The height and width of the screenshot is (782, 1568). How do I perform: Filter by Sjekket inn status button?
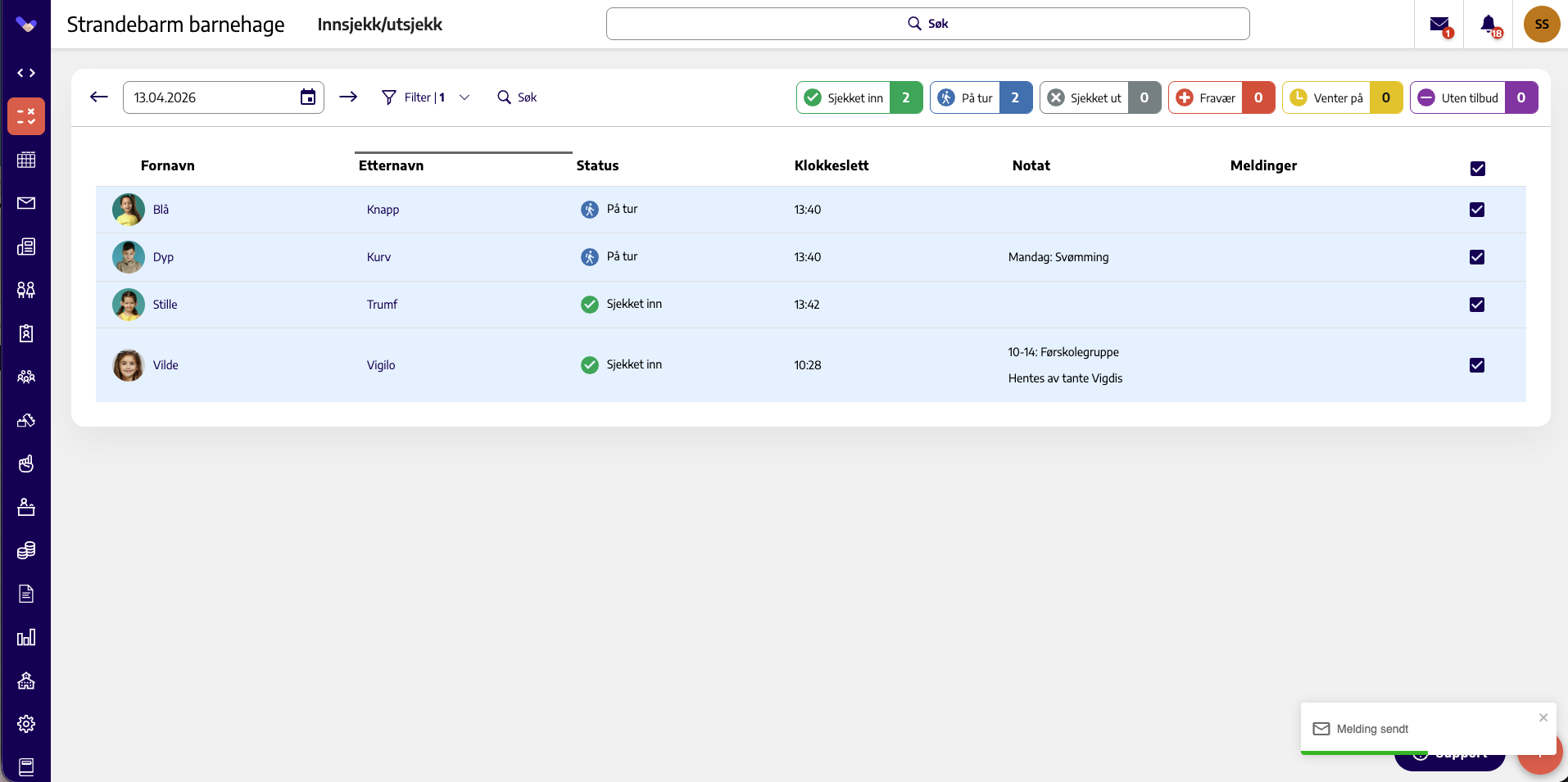(x=859, y=97)
